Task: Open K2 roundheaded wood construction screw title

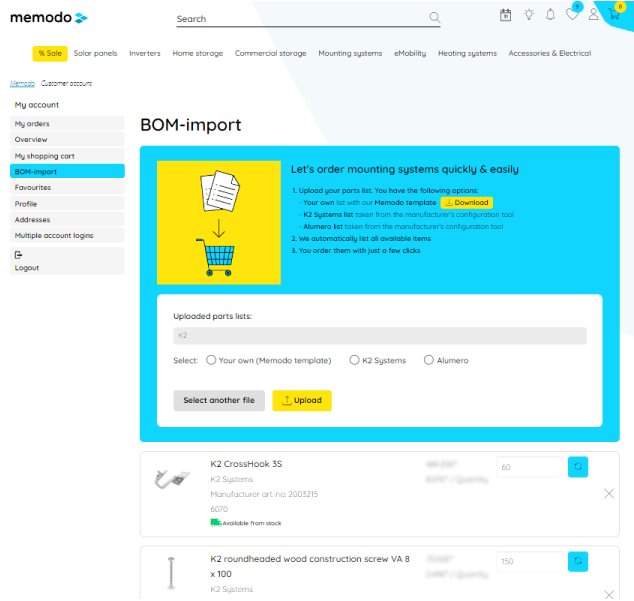Action: pos(310,566)
